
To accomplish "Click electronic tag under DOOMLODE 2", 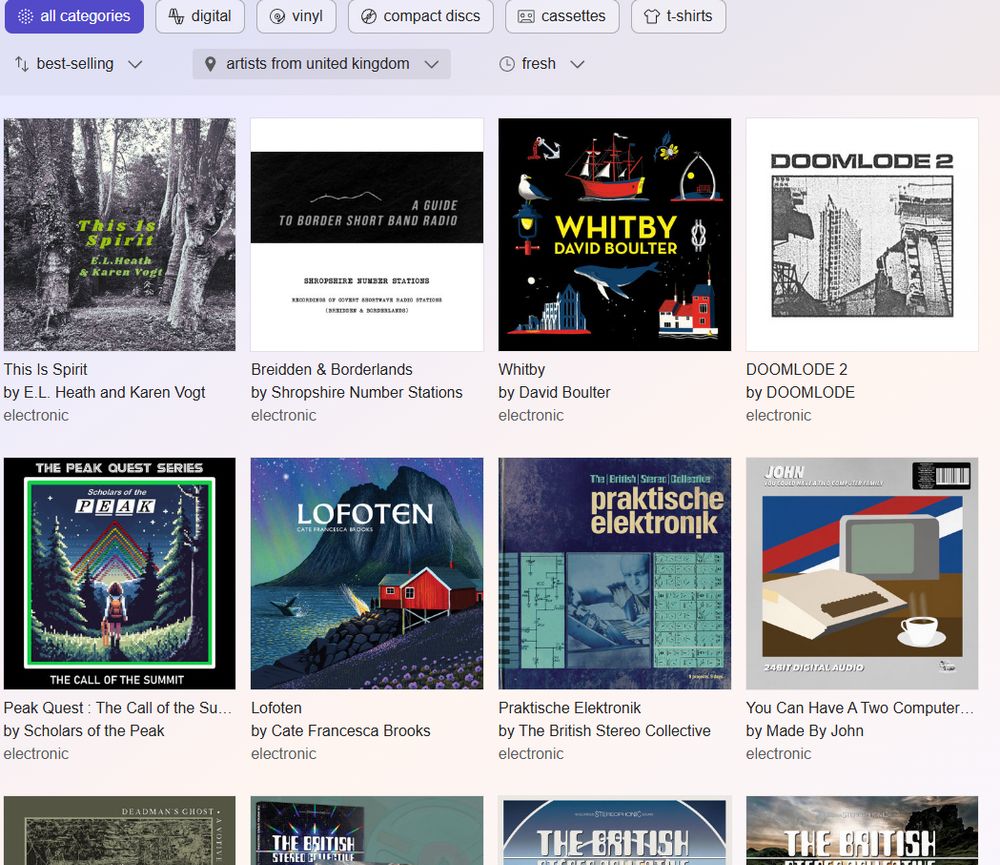I will pos(778,415).
